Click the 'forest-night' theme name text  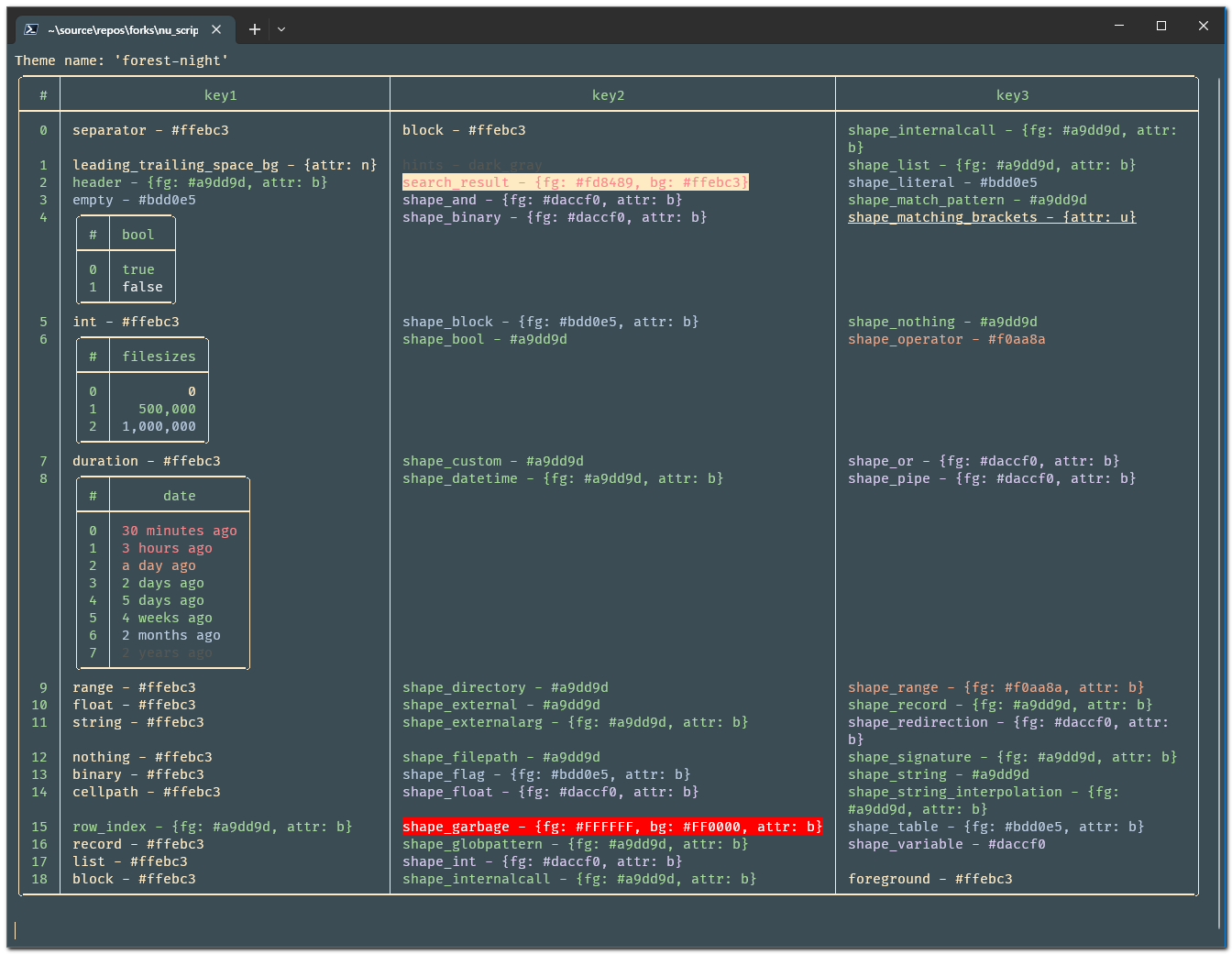[x=171, y=60]
